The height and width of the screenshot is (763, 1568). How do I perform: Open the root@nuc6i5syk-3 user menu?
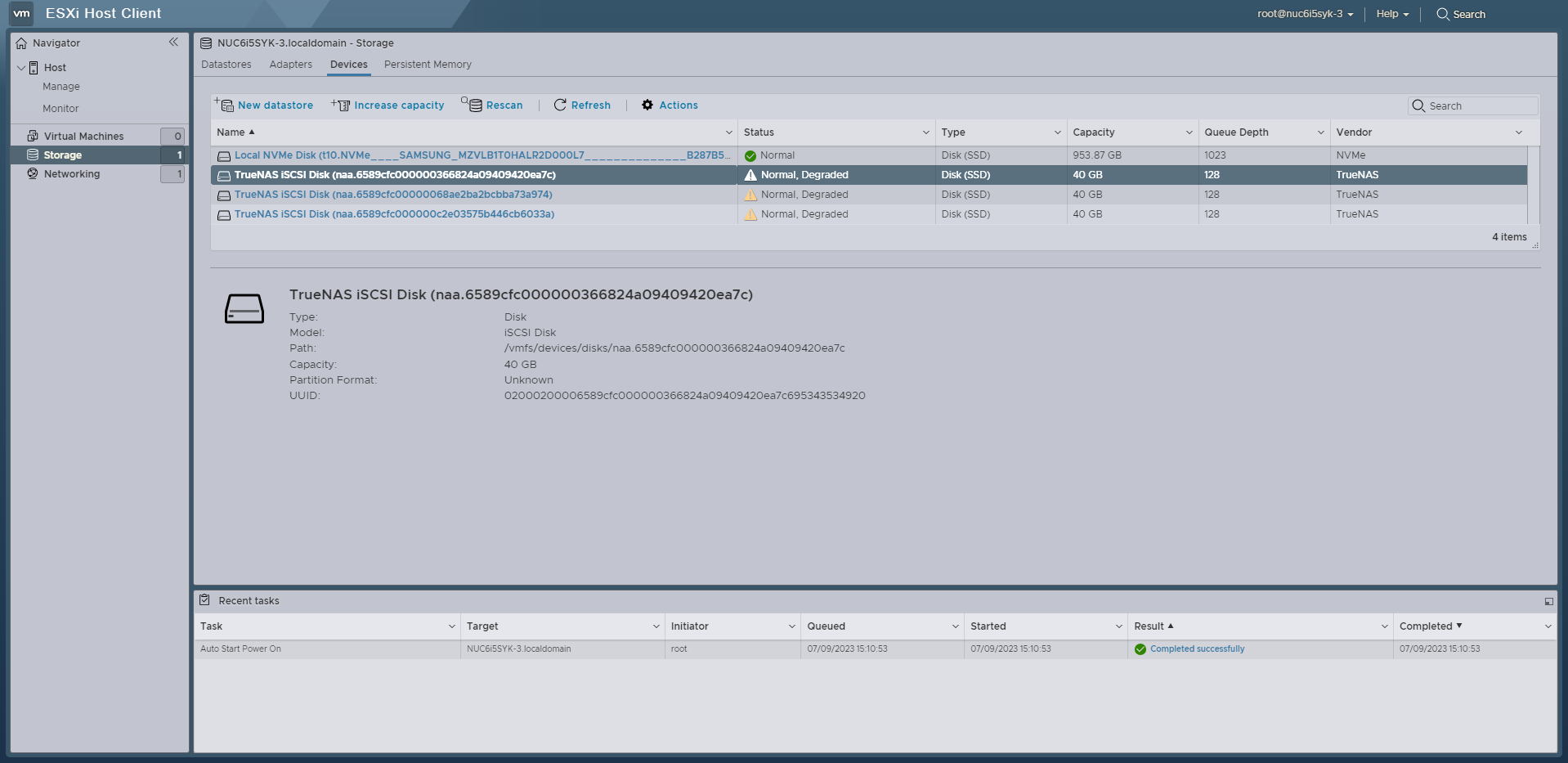tap(1305, 14)
